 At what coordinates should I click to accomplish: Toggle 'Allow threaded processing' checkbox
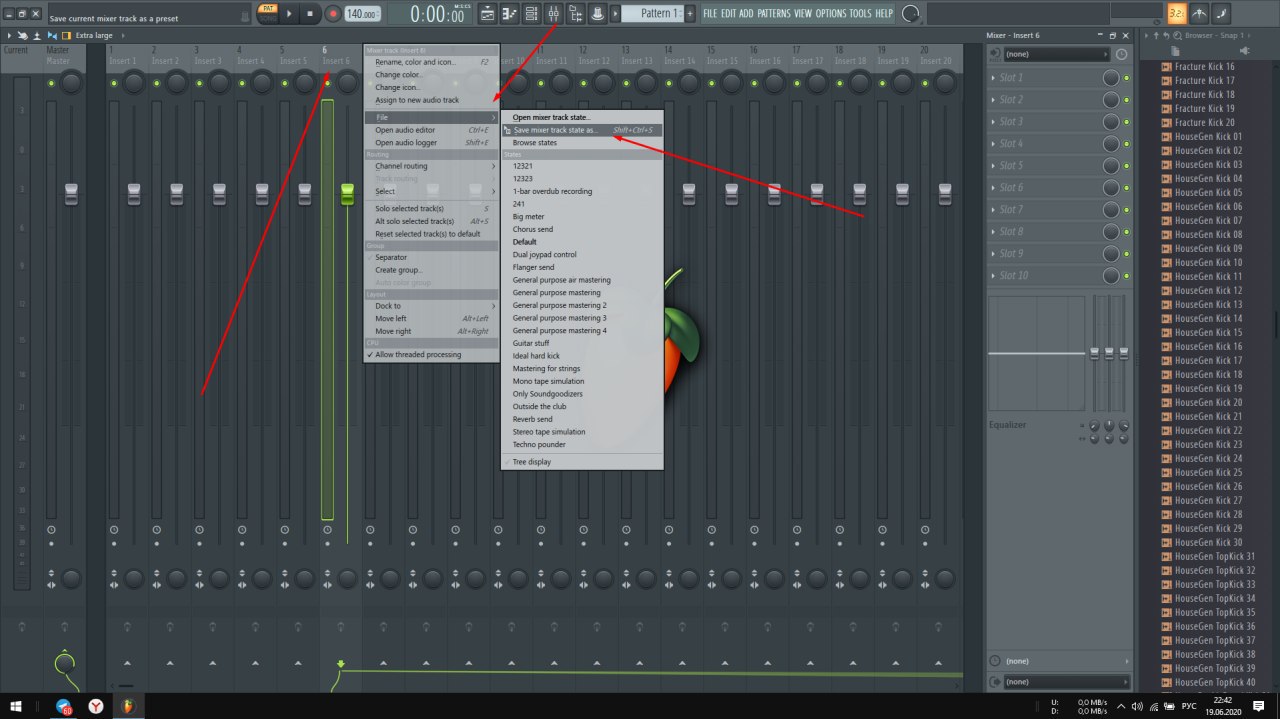pos(431,355)
